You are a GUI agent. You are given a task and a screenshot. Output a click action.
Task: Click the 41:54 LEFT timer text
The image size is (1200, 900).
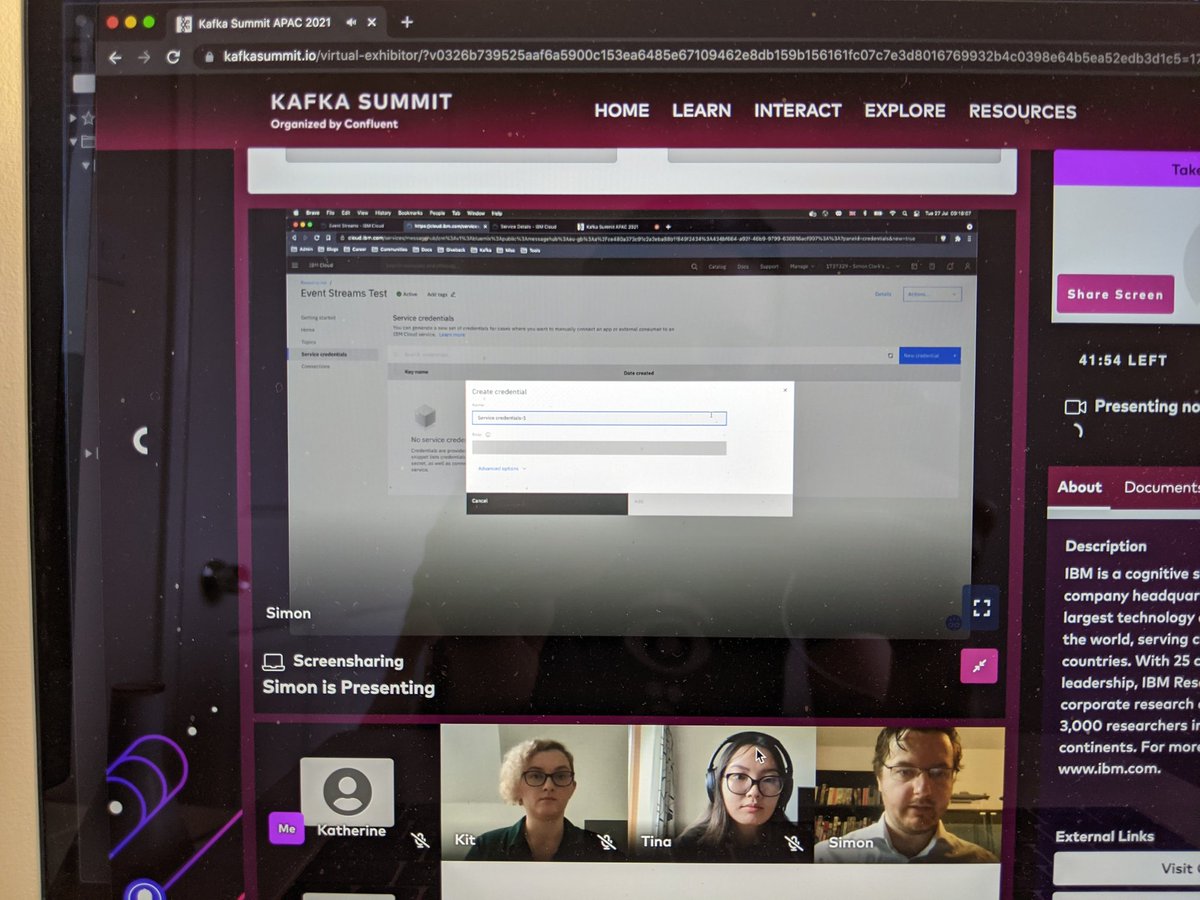[x=1122, y=360]
